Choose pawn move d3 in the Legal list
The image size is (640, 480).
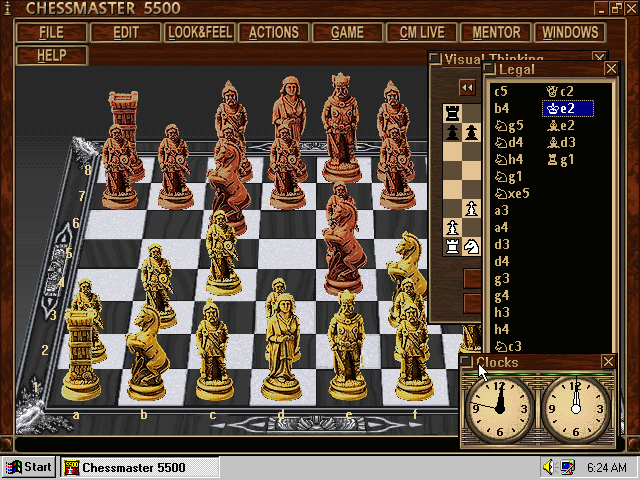coord(502,244)
